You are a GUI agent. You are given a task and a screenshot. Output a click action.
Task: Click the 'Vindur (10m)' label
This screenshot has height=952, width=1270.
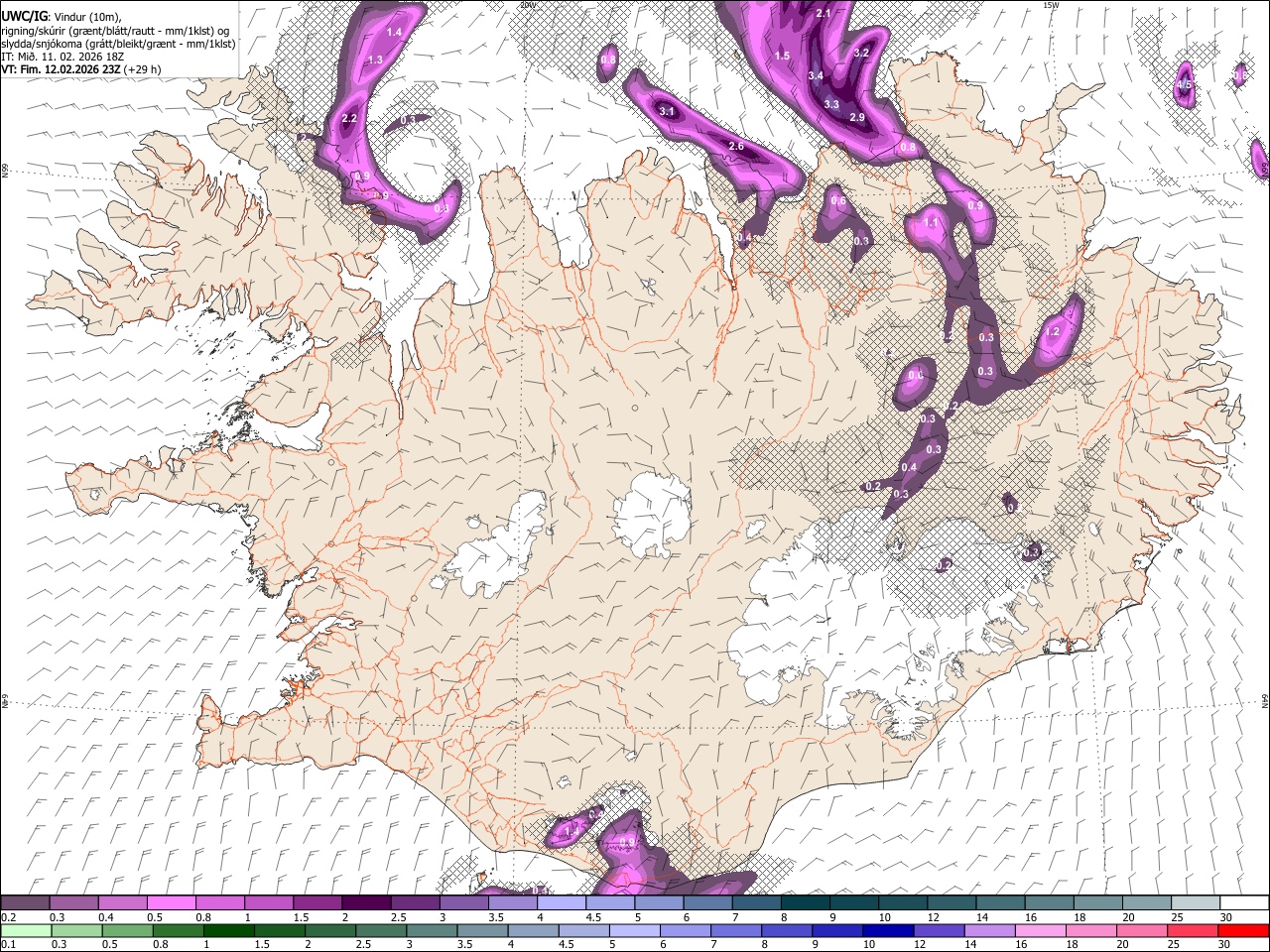point(86,18)
